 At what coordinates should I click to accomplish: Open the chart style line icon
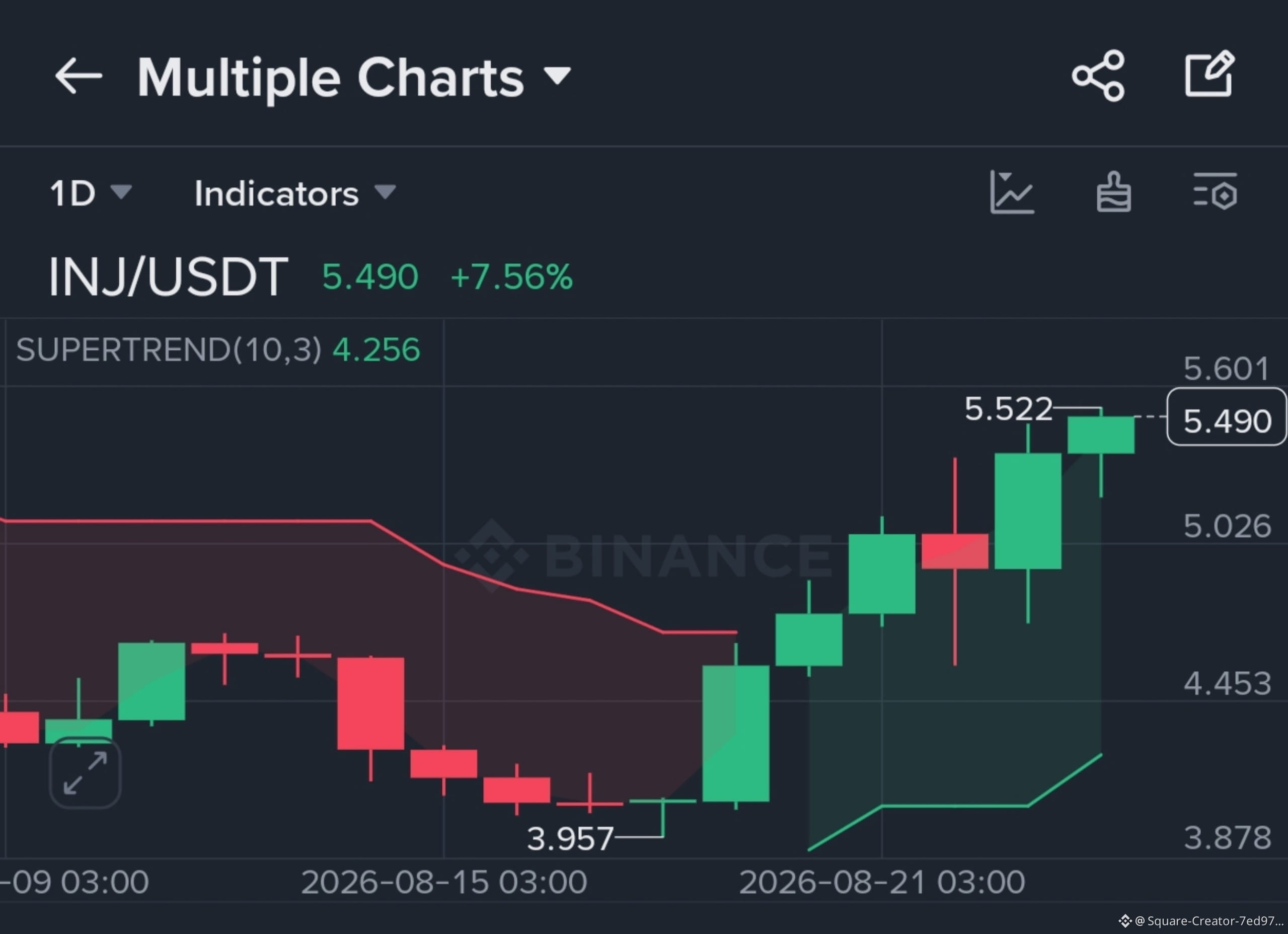click(x=1012, y=193)
